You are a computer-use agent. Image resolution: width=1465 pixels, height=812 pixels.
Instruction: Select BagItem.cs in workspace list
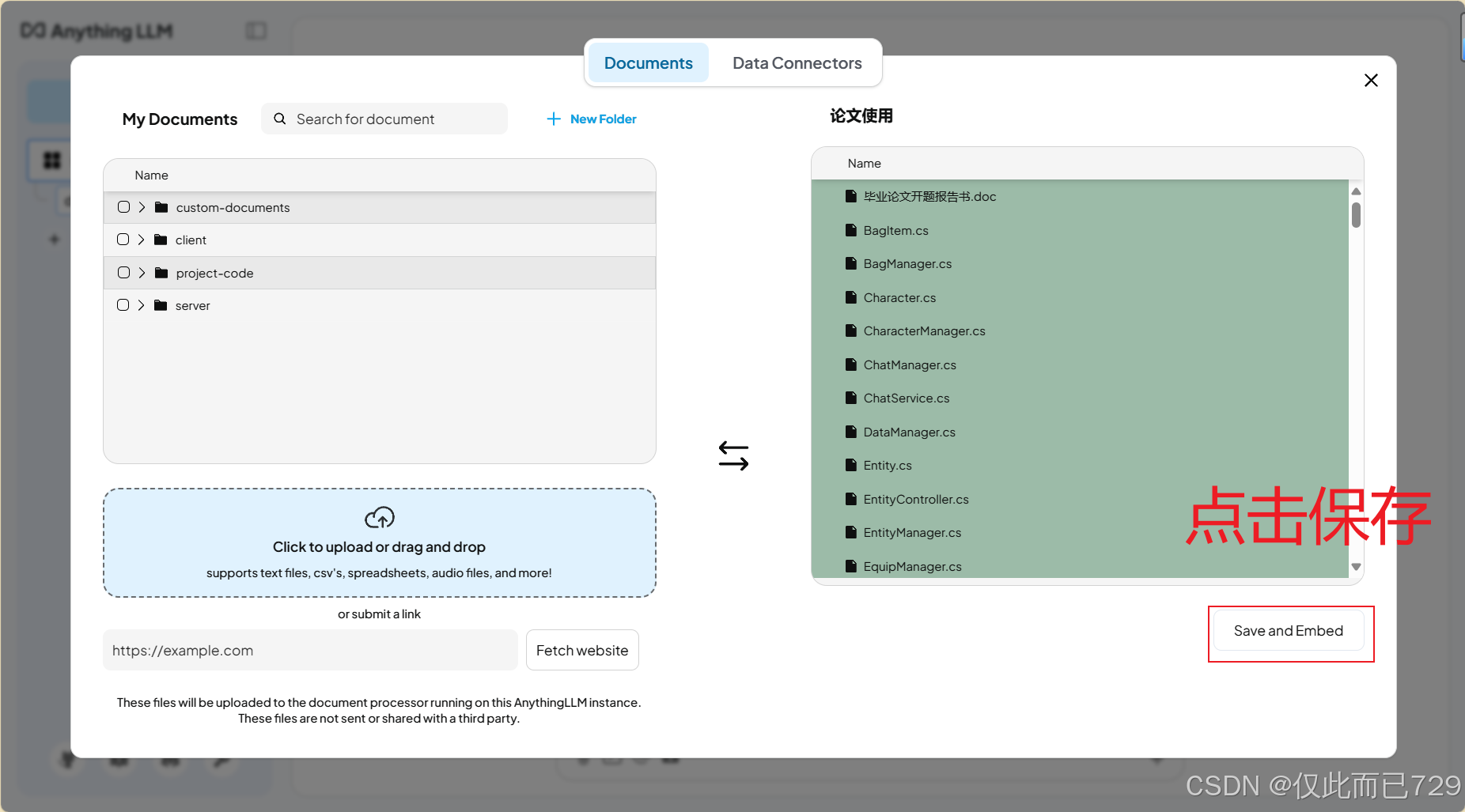tap(895, 231)
